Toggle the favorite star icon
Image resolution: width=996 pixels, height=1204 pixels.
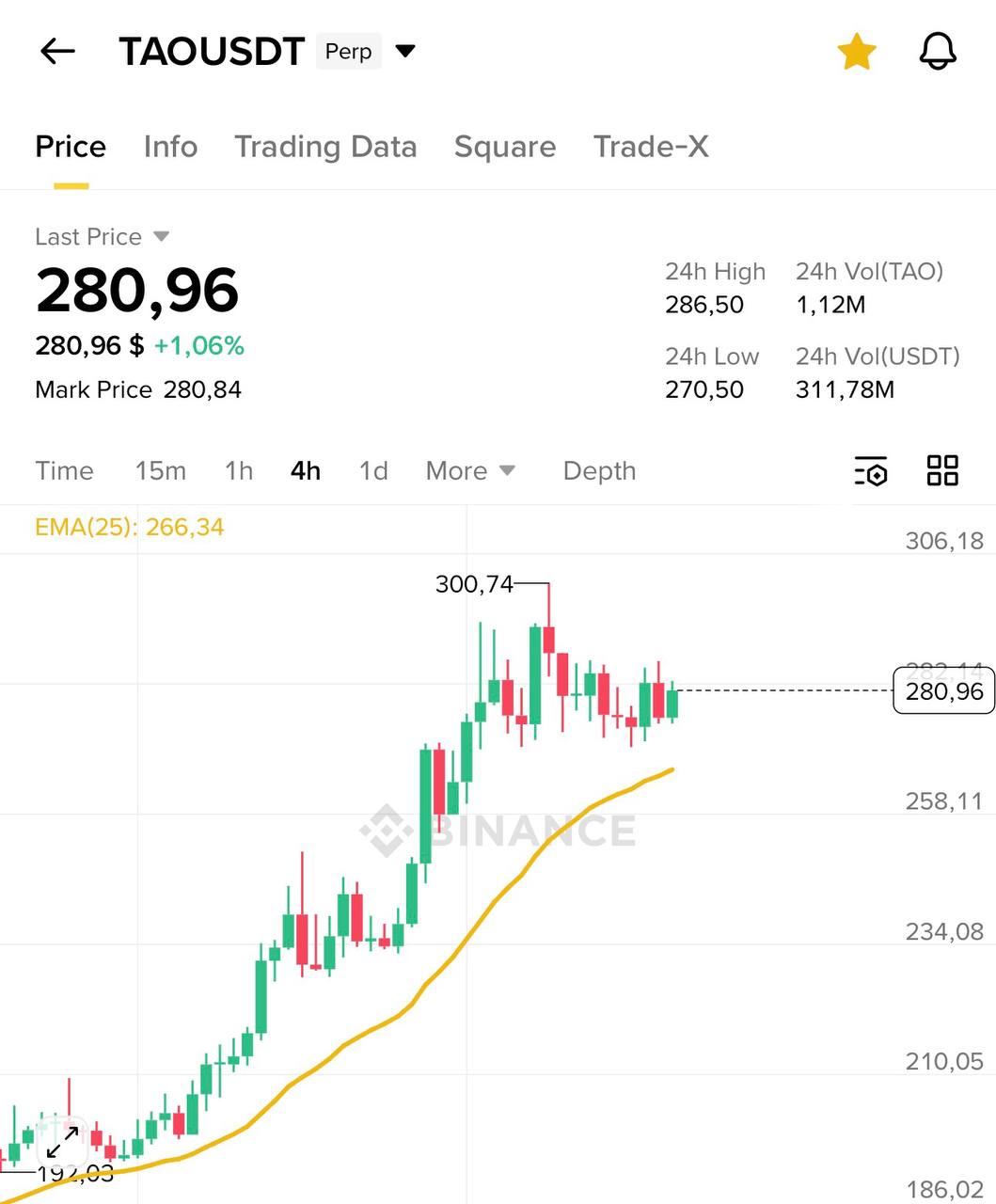click(x=857, y=52)
